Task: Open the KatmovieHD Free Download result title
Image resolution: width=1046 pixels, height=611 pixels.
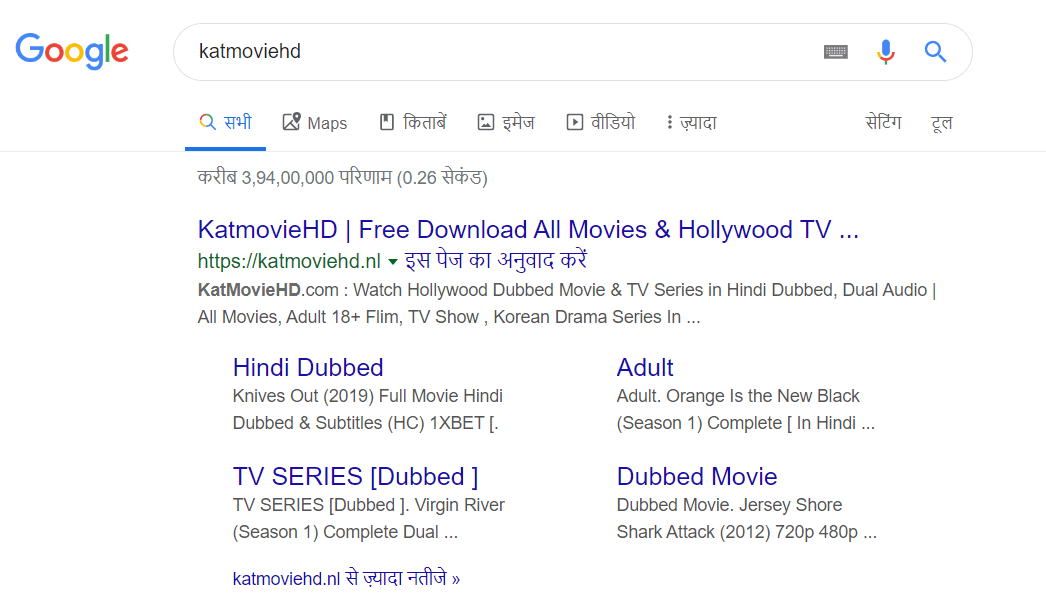Action: click(x=528, y=230)
